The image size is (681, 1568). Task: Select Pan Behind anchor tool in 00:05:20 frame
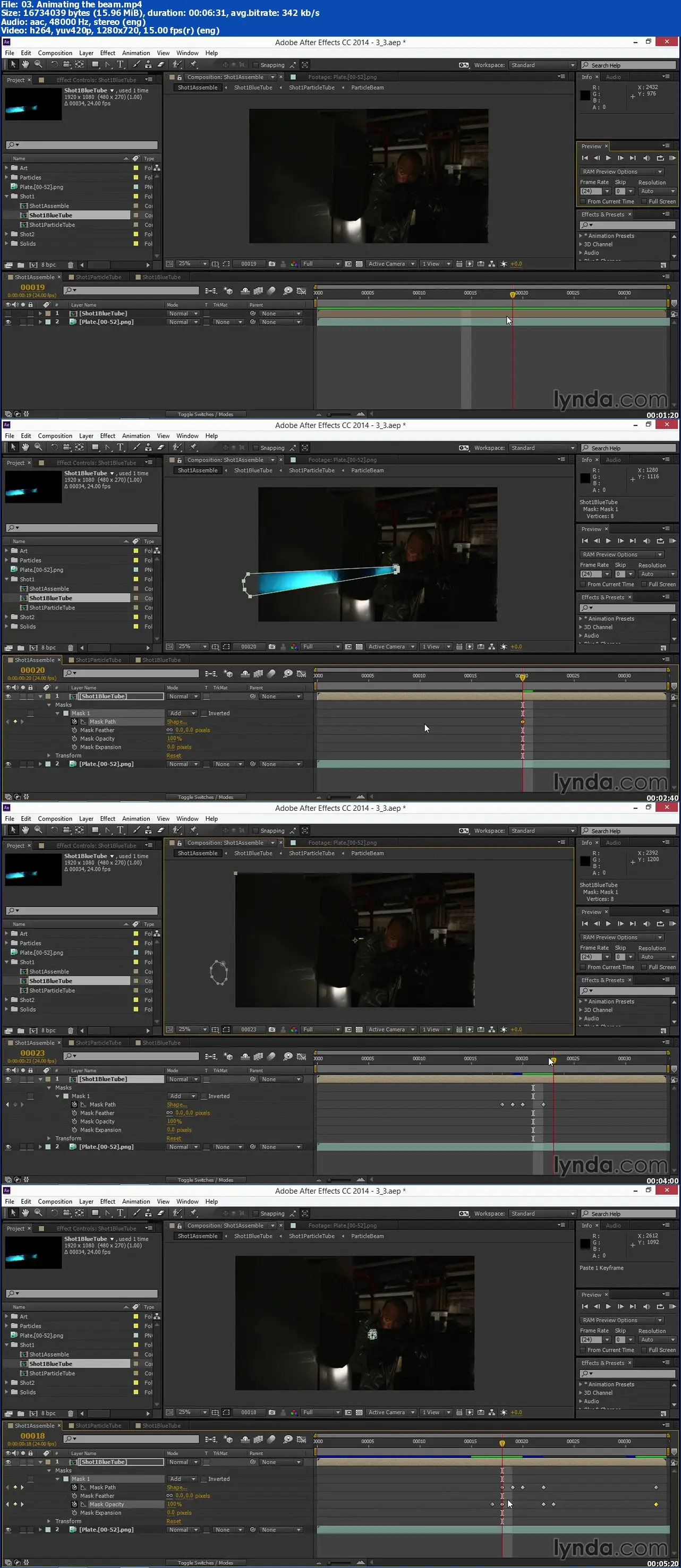tap(79, 1213)
